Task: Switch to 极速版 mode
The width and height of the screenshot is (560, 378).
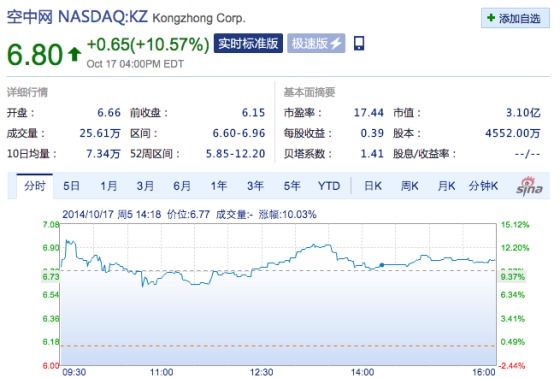Action: click(x=316, y=43)
